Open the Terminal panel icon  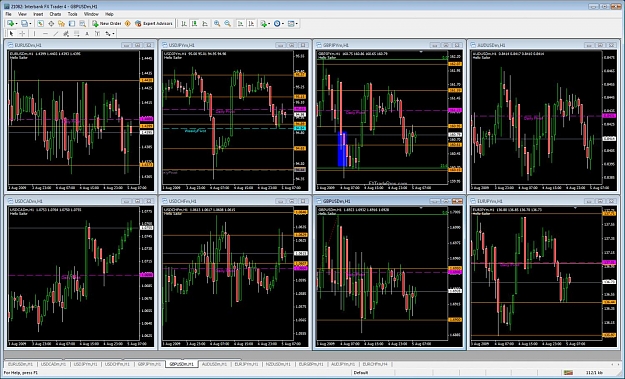point(72,24)
